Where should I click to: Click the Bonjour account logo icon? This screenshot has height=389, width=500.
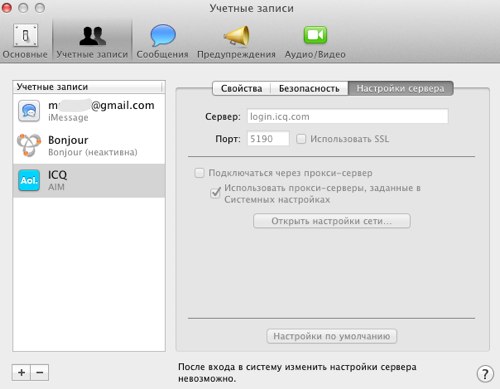click(x=29, y=145)
